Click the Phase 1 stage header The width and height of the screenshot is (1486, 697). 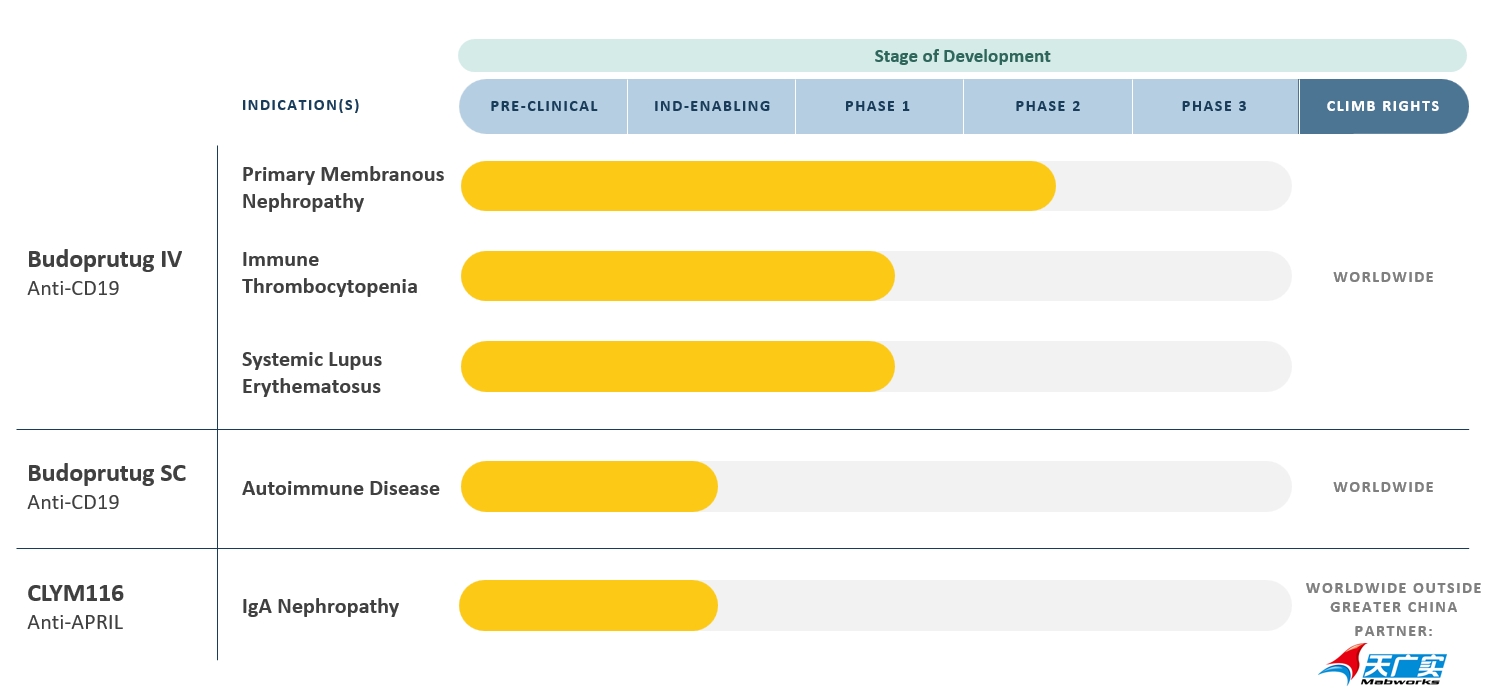point(879,106)
